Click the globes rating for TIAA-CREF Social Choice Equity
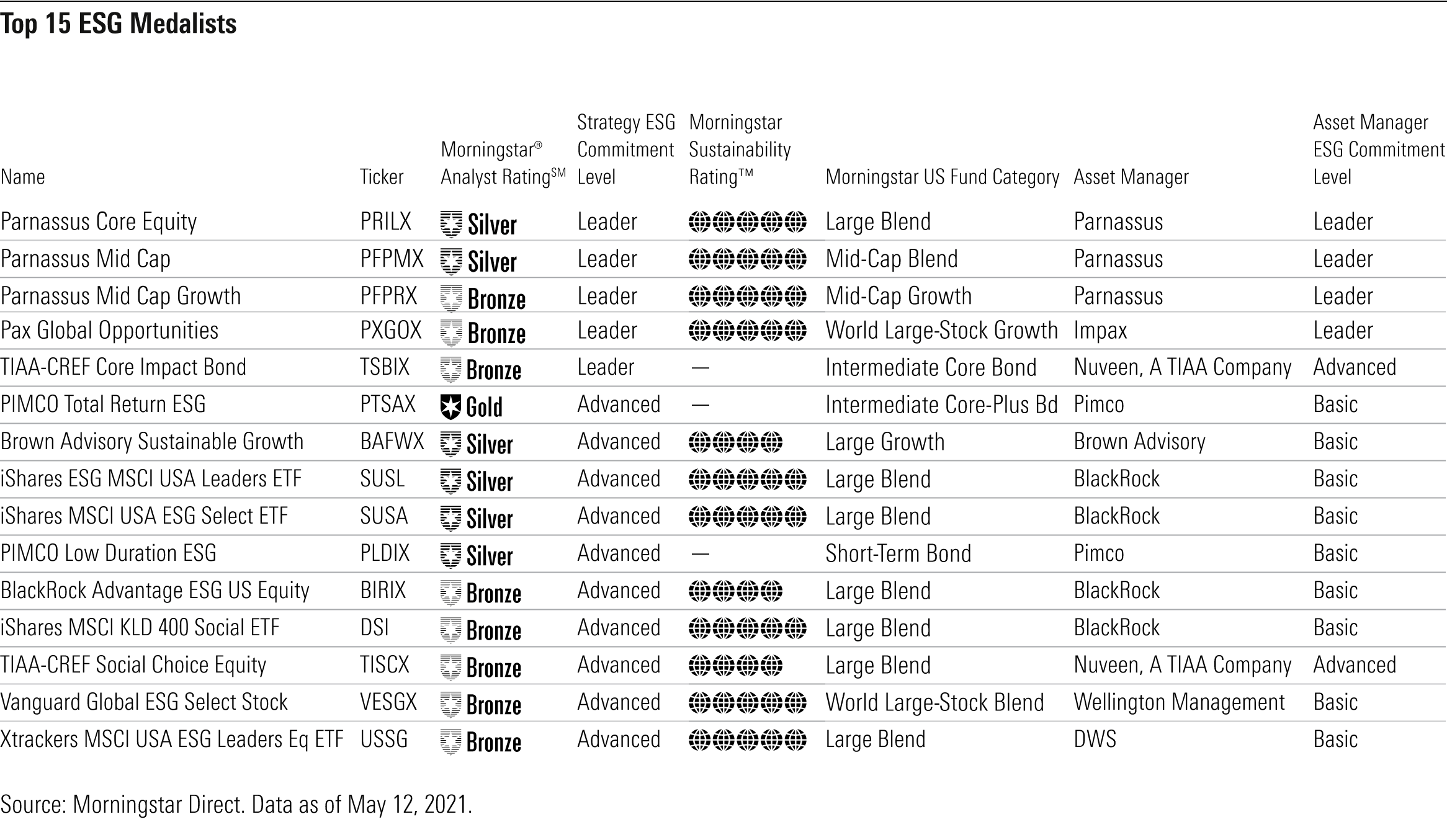This screenshot has height=840, width=1447. [735, 666]
